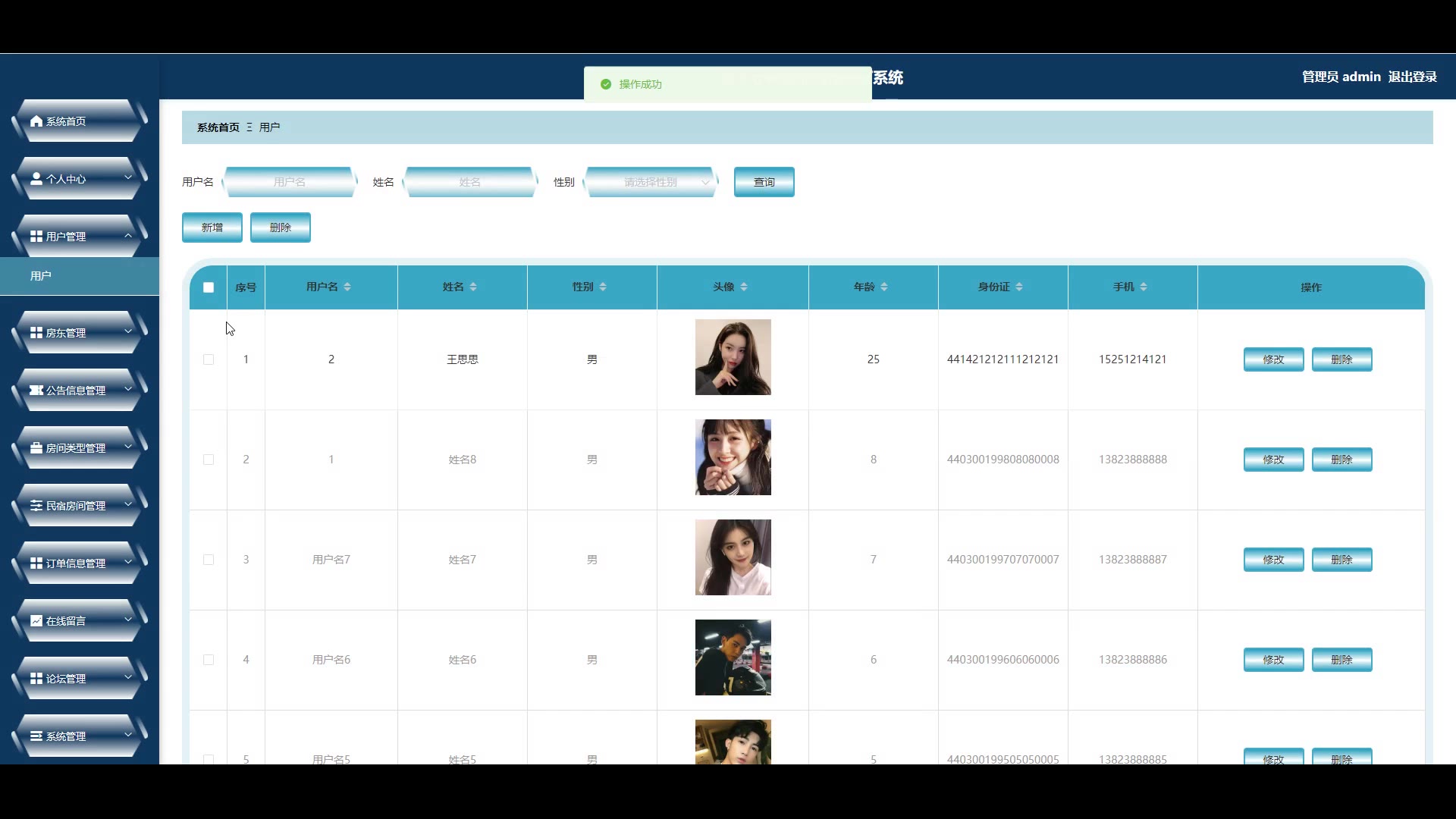
Task: Click the home icon beside 系统首页
Action: point(36,121)
